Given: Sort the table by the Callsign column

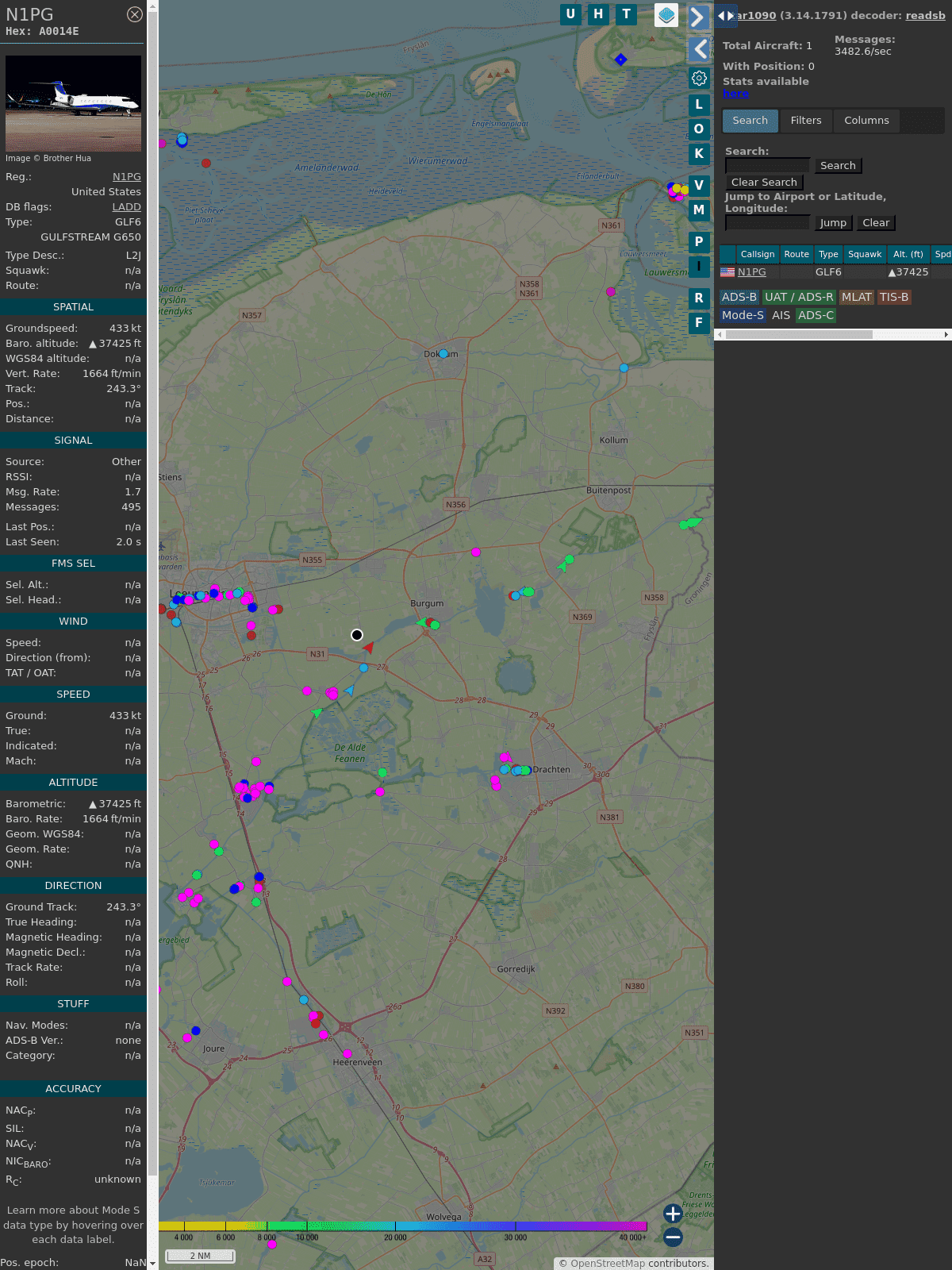Looking at the screenshot, I should [x=757, y=254].
